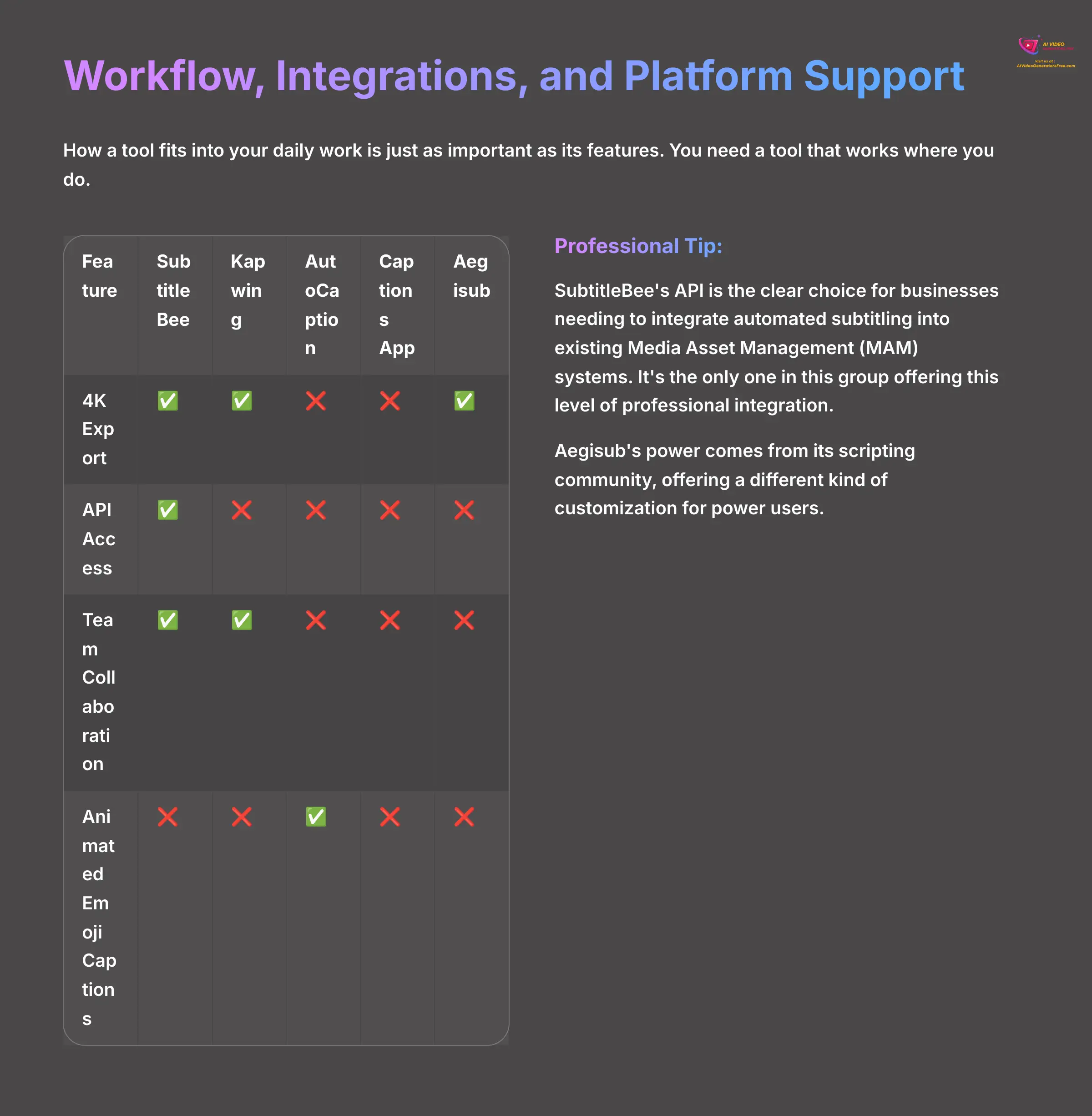This screenshot has height=1116, width=1092.
Task: Click SubtitleBee checkmark in Team Collaboration row
Action: [x=167, y=620]
